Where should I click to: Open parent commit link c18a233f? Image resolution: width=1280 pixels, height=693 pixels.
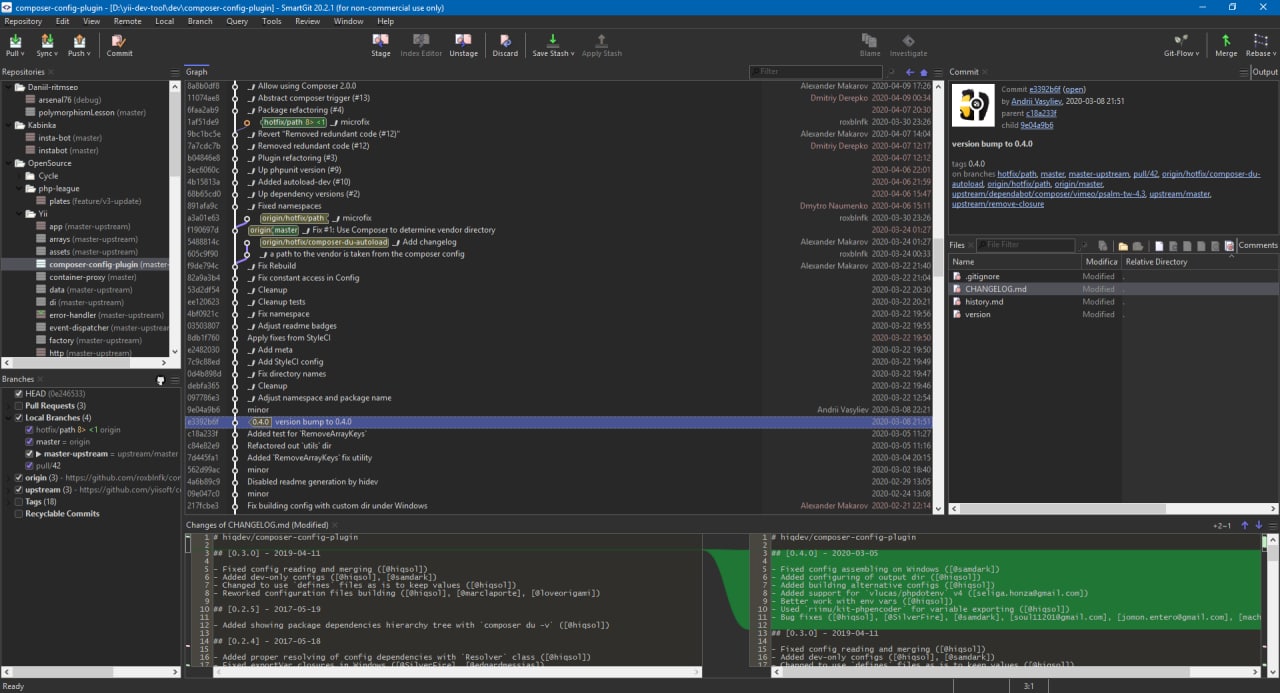(1041, 113)
